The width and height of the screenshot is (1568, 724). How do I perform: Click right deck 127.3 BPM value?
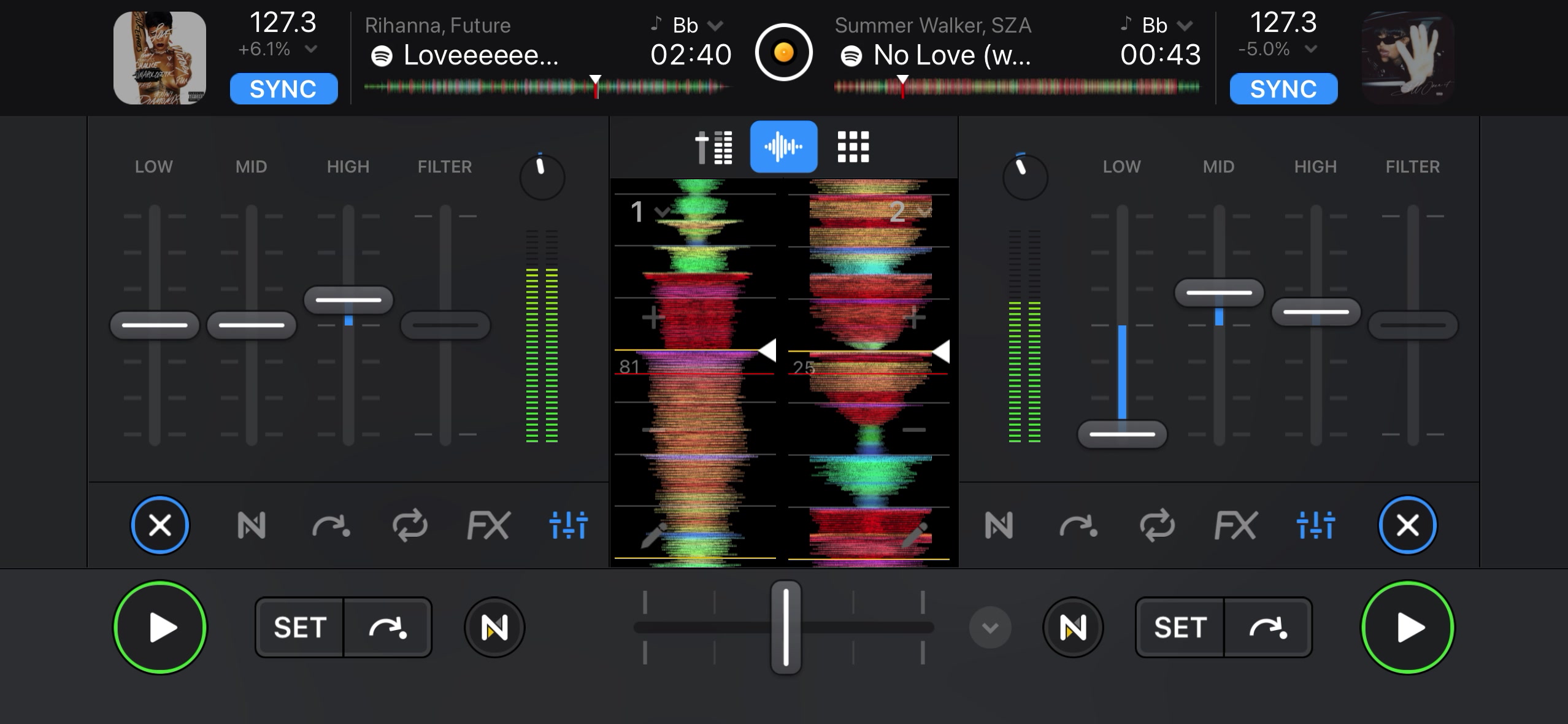click(x=1283, y=23)
